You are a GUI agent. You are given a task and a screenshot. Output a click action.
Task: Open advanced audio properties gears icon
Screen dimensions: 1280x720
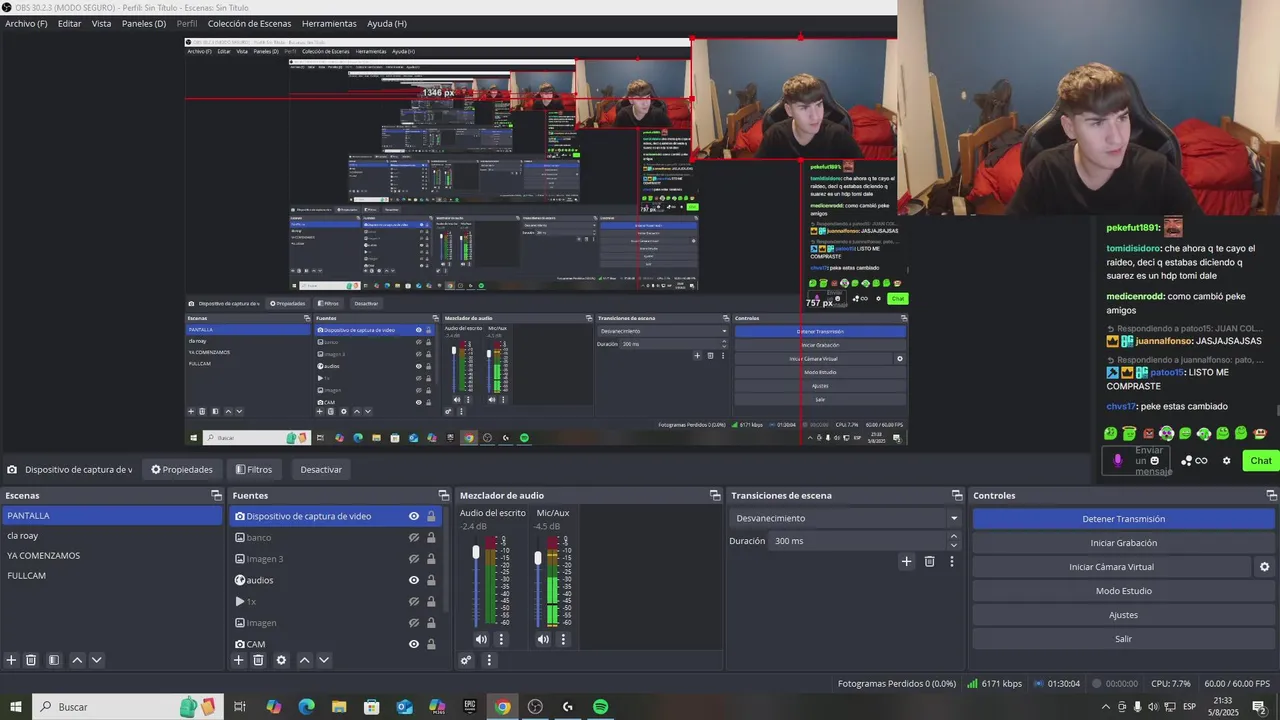(466, 660)
